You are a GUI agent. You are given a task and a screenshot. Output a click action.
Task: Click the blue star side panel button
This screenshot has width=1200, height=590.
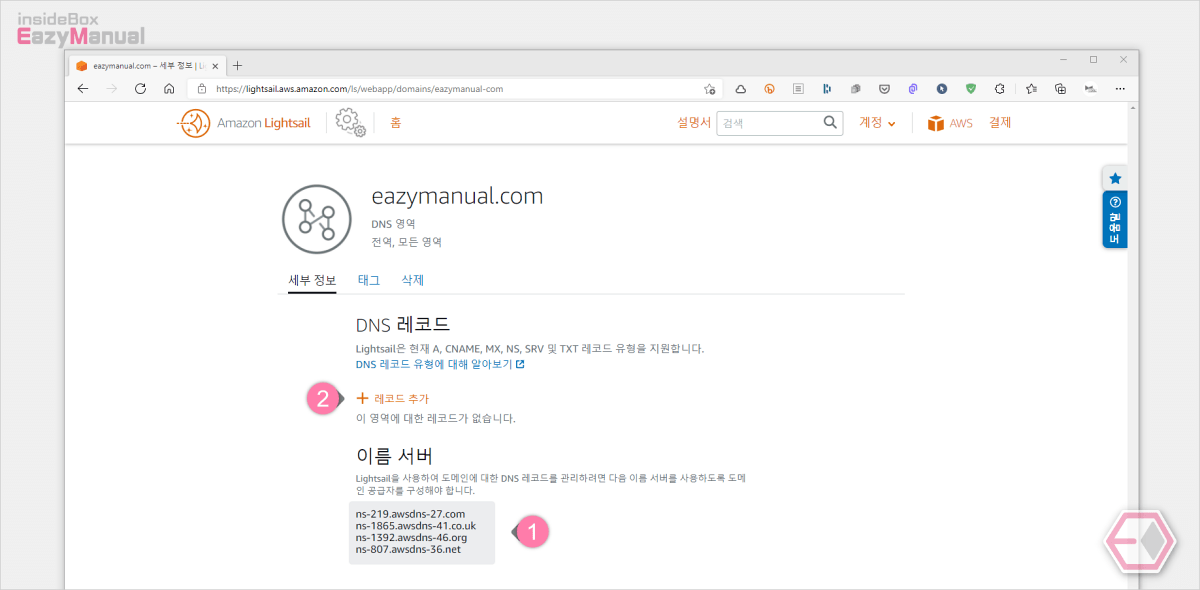[x=1115, y=178]
